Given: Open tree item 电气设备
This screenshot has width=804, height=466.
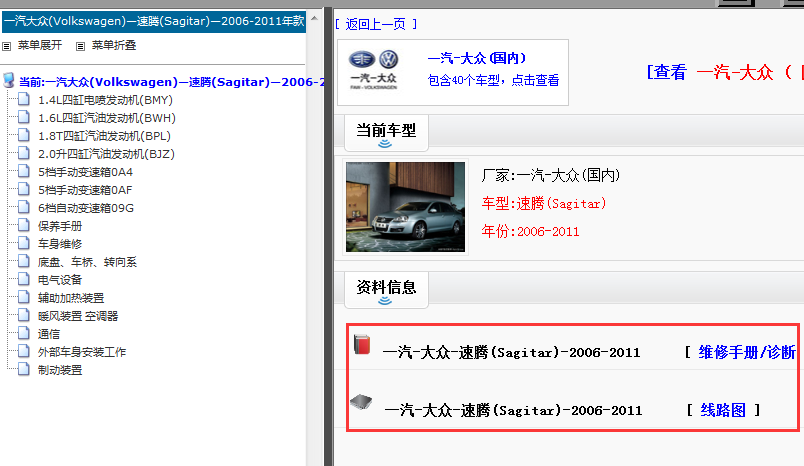Looking at the screenshot, I should 60,280.
